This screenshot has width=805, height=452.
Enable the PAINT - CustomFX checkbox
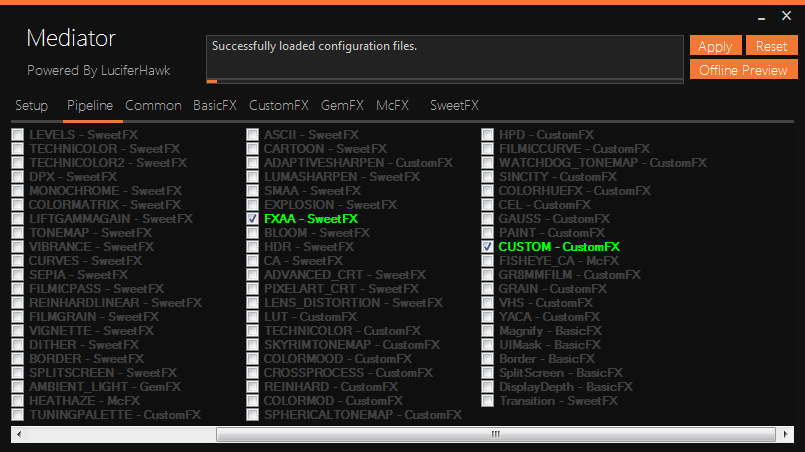click(488, 233)
